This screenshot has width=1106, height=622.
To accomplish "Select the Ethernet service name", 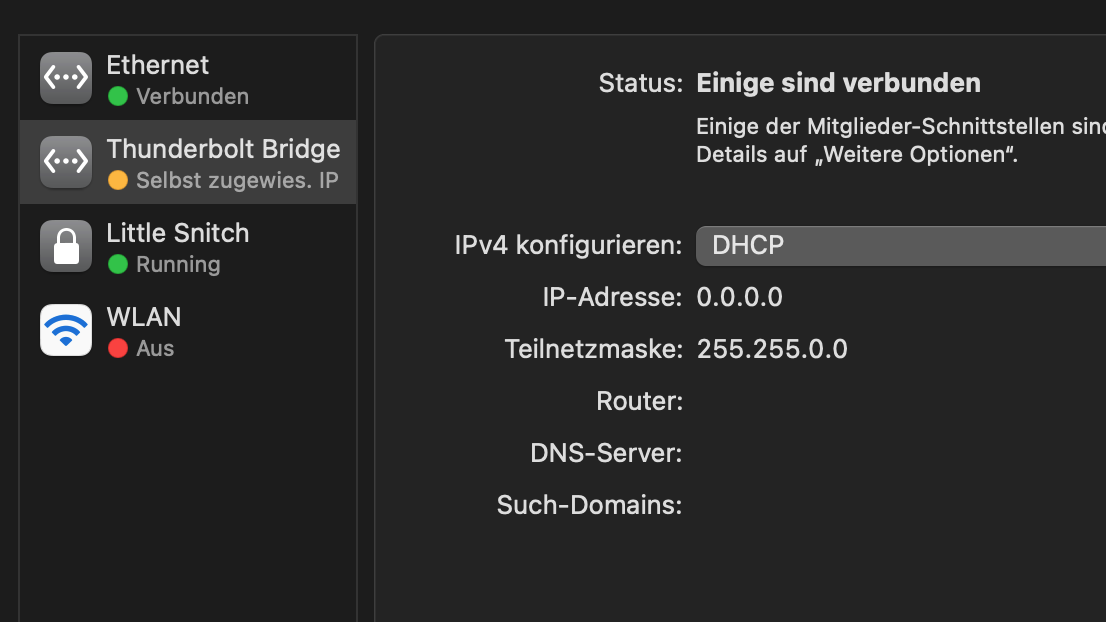I will tap(158, 65).
